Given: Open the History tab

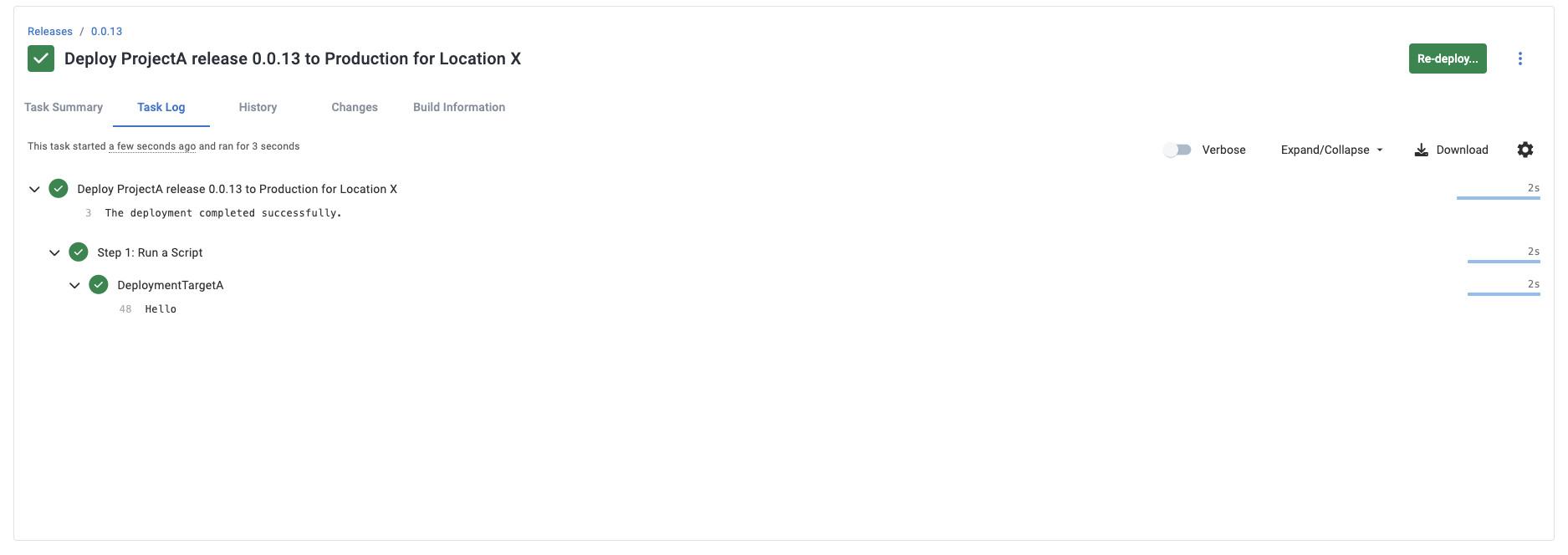Looking at the screenshot, I should (x=258, y=107).
